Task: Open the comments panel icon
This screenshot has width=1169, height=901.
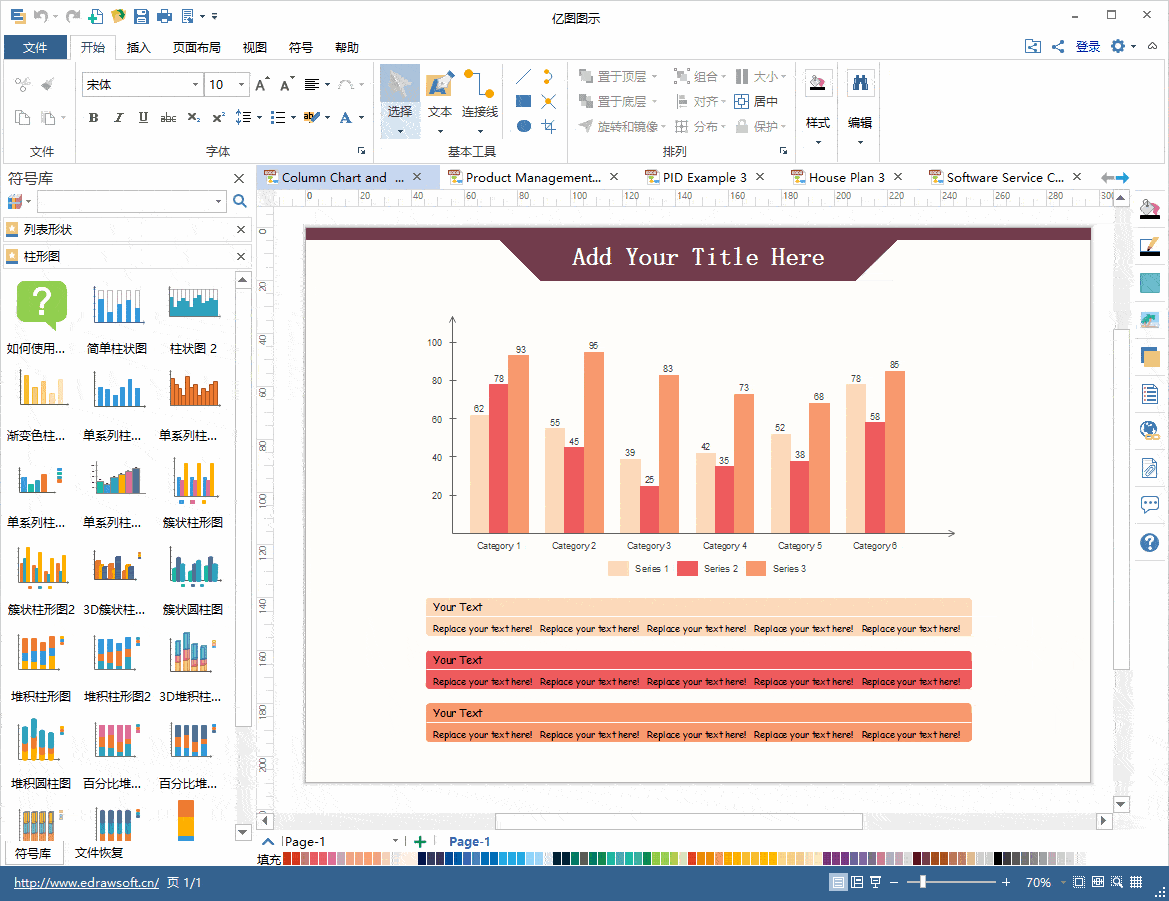Action: 1150,505
